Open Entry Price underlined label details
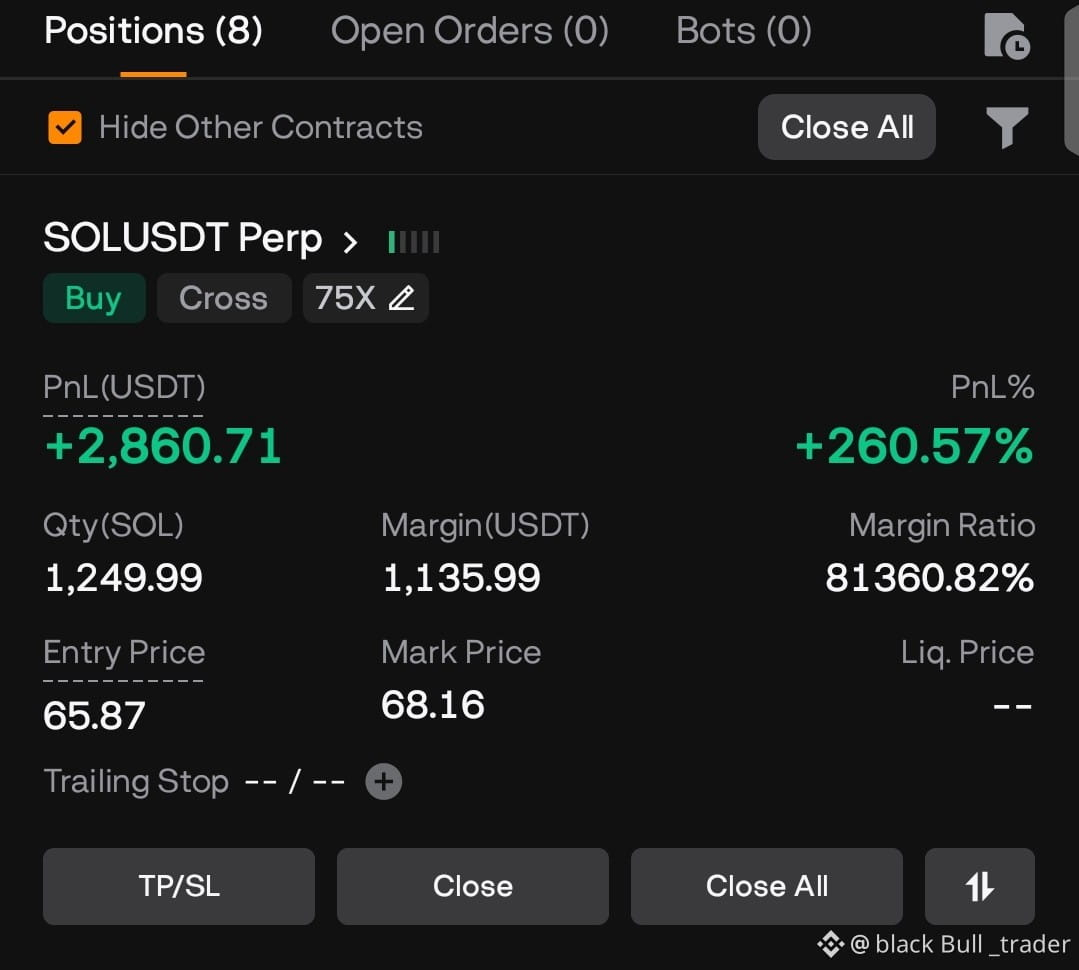This screenshot has height=970, width=1079. point(124,652)
